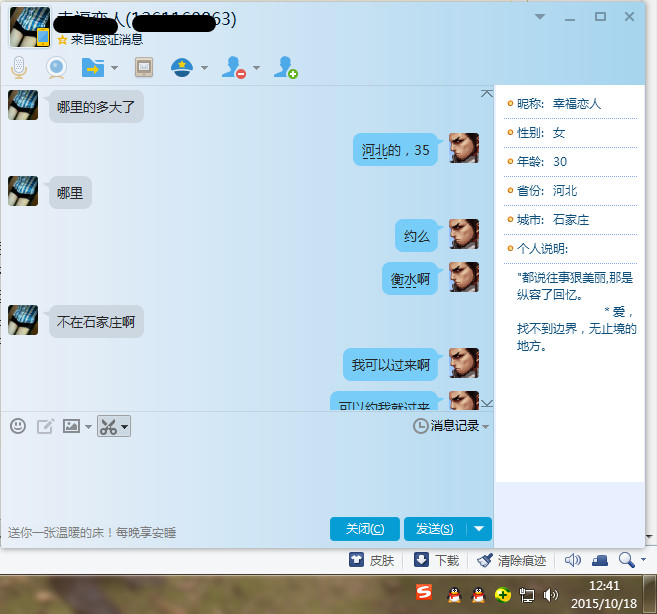Click the message bubble 哪里的多大了
This screenshot has height=614, width=657.
coord(96,106)
